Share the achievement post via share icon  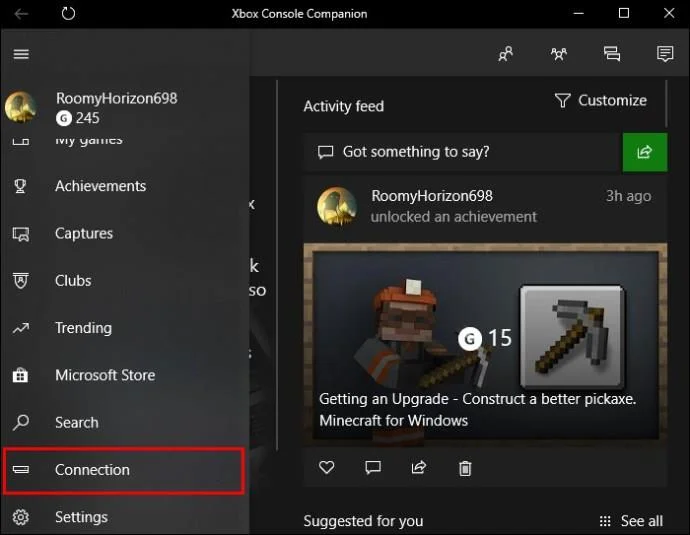[418, 467]
